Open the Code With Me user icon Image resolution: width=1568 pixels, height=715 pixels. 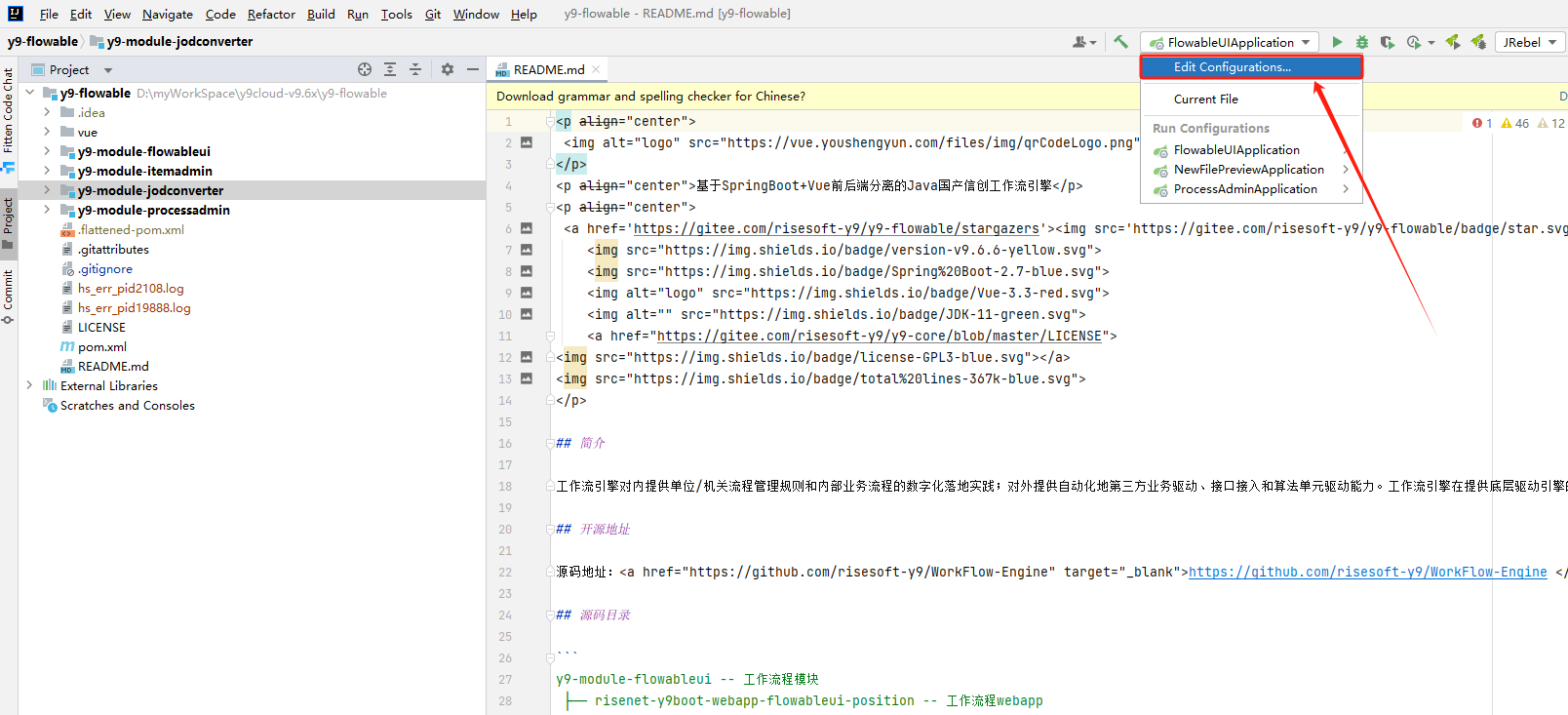pyautogui.click(x=1079, y=42)
